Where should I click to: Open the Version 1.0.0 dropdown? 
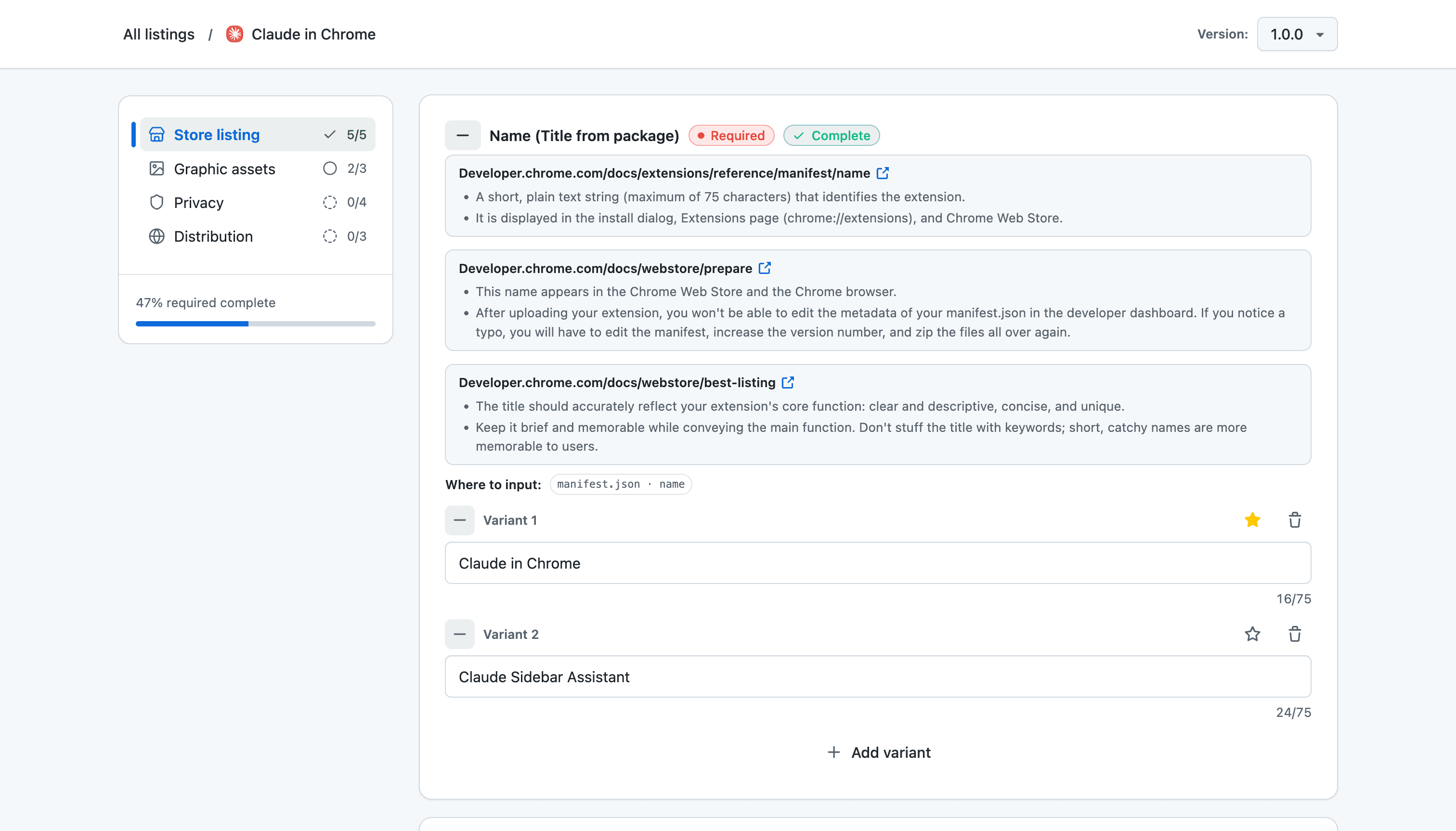coord(1297,34)
